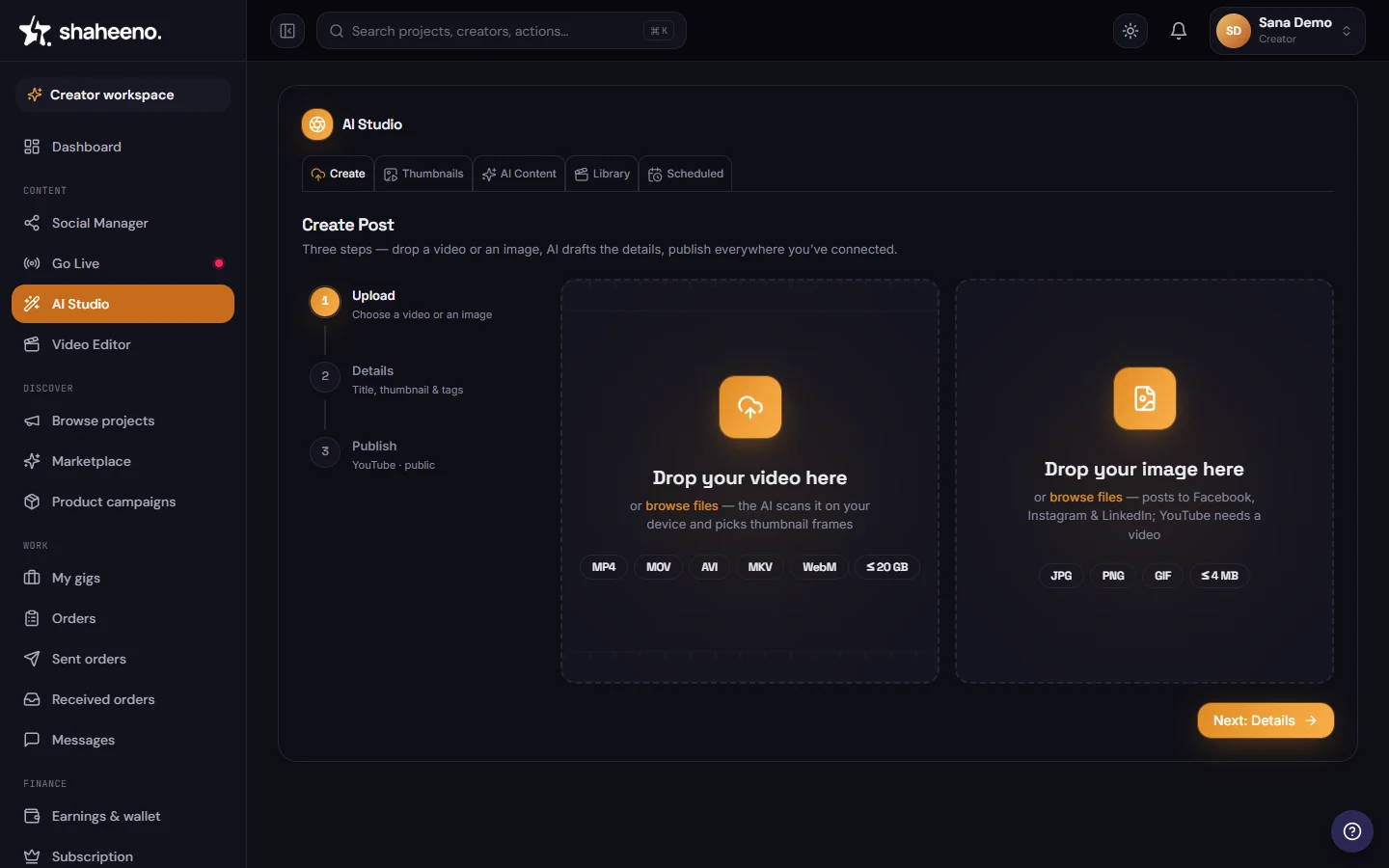The height and width of the screenshot is (868, 1389).
Task: Click the ≤4 MB size chip
Action: point(1219,576)
